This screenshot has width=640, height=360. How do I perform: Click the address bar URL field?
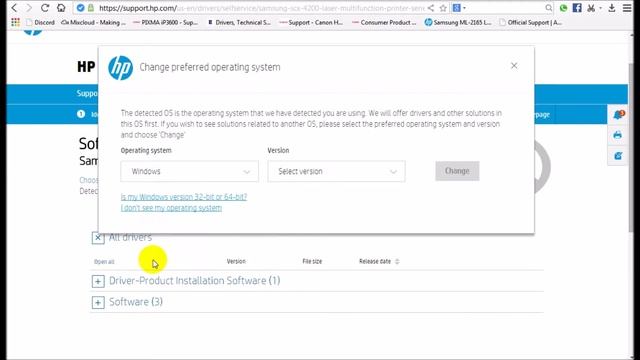click(x=261, y=8)
